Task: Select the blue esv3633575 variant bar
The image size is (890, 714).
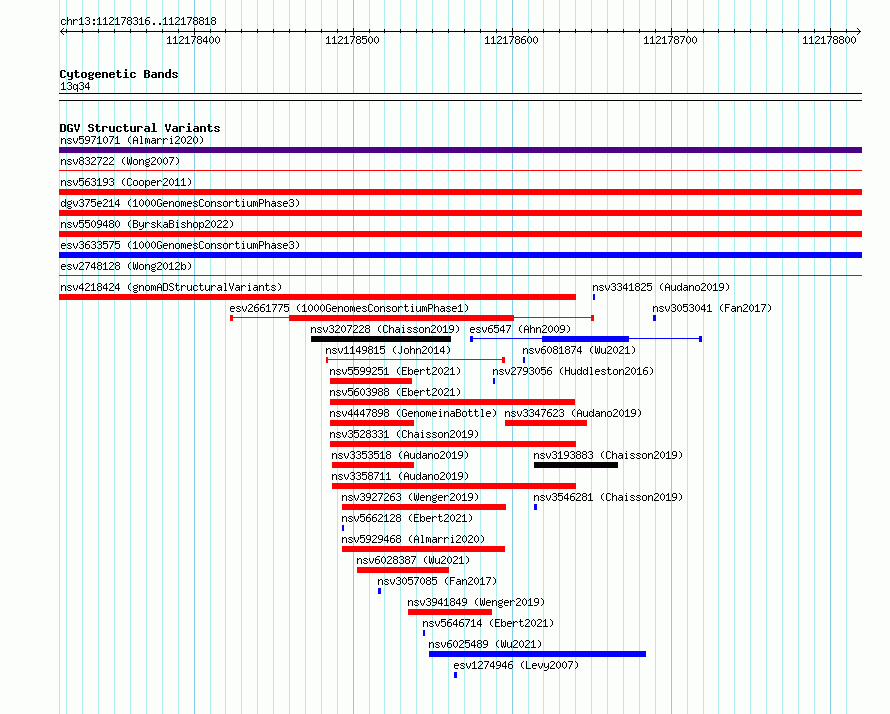Action: pyautogui.click(x=460, y=255)
